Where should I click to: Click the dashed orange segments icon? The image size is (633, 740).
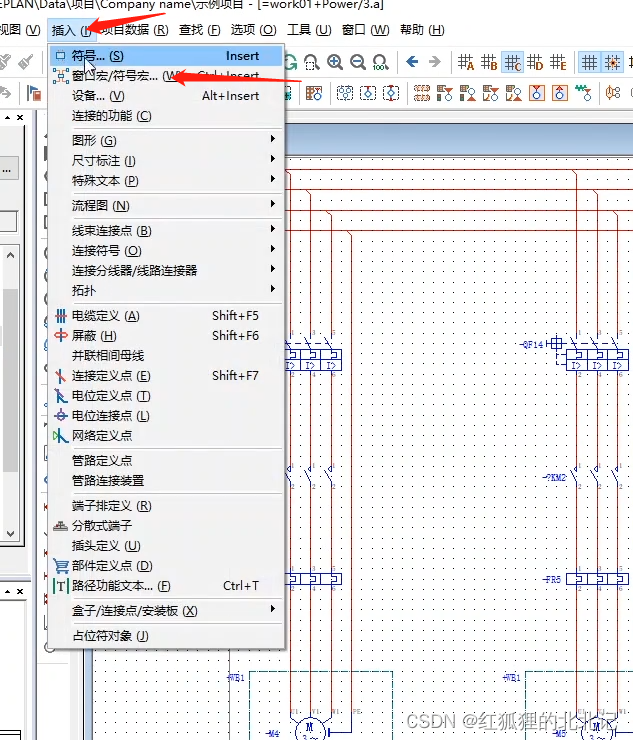click(x=422, y=93)
